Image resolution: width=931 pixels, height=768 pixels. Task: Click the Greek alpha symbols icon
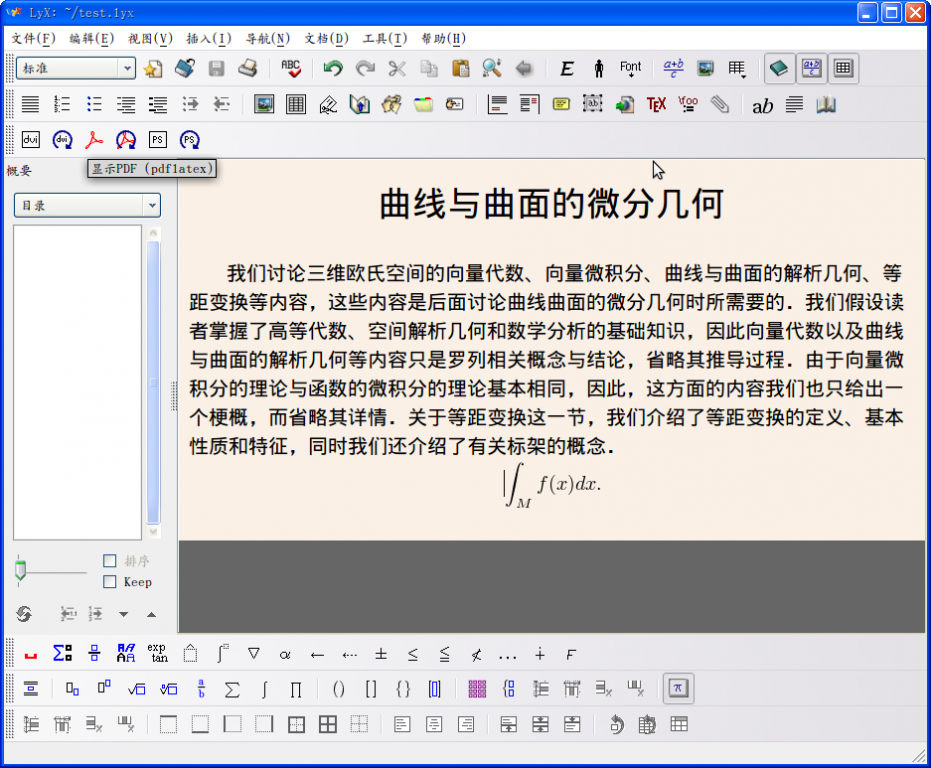coord(285,655)
